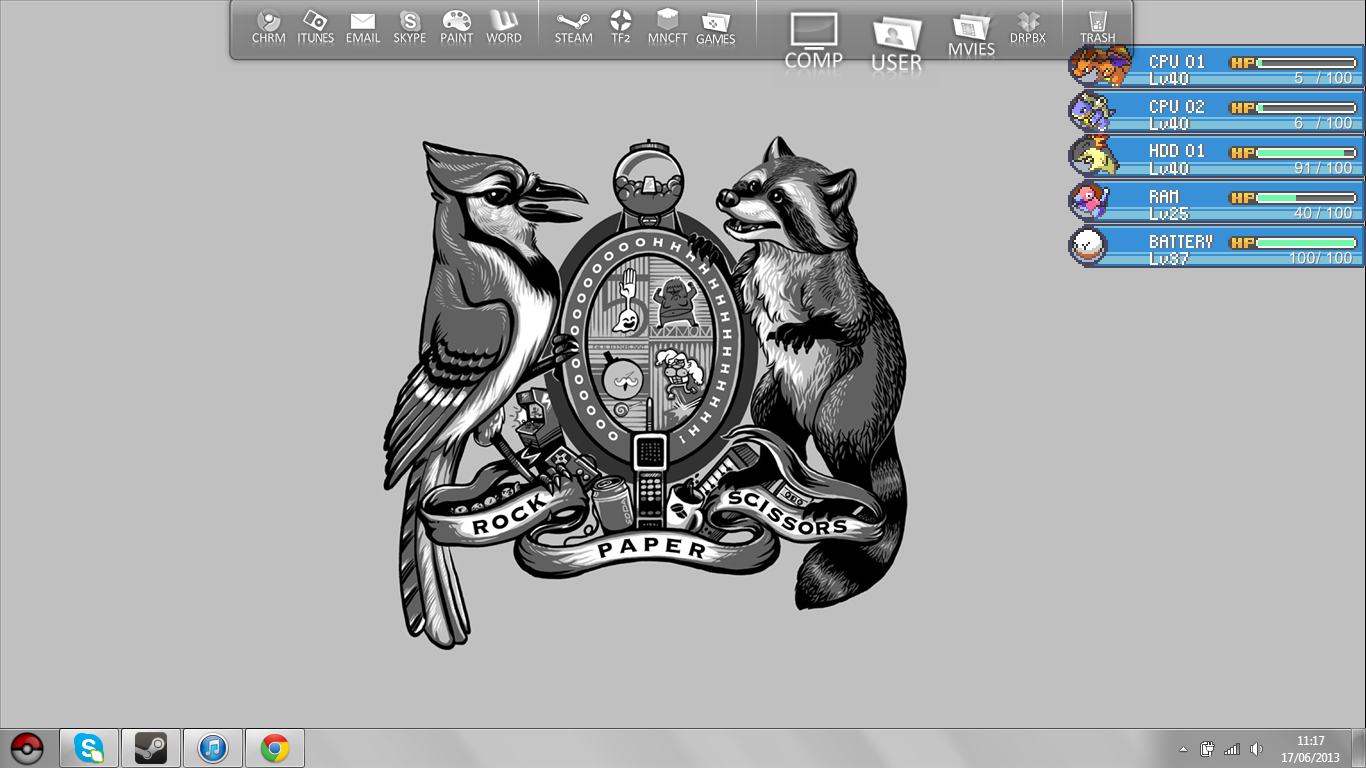Click the power plug battery tray icon
The image size is (1366, 768).
1208,749
